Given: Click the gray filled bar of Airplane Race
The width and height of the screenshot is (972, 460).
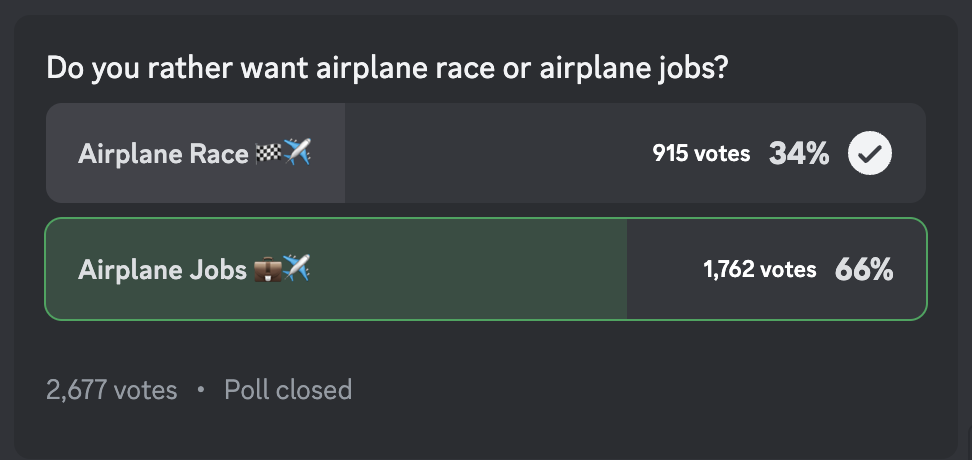Looking at the screenshot, I should (196, 153).
